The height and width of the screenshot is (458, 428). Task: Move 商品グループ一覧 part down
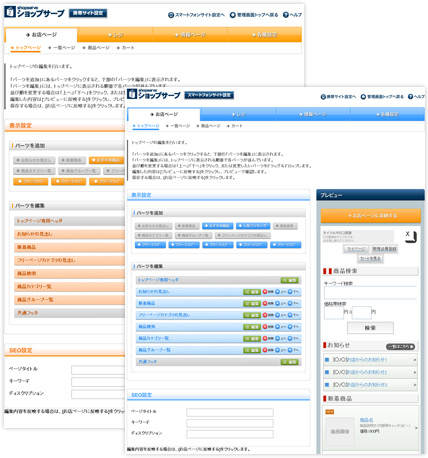coord(293,350)
